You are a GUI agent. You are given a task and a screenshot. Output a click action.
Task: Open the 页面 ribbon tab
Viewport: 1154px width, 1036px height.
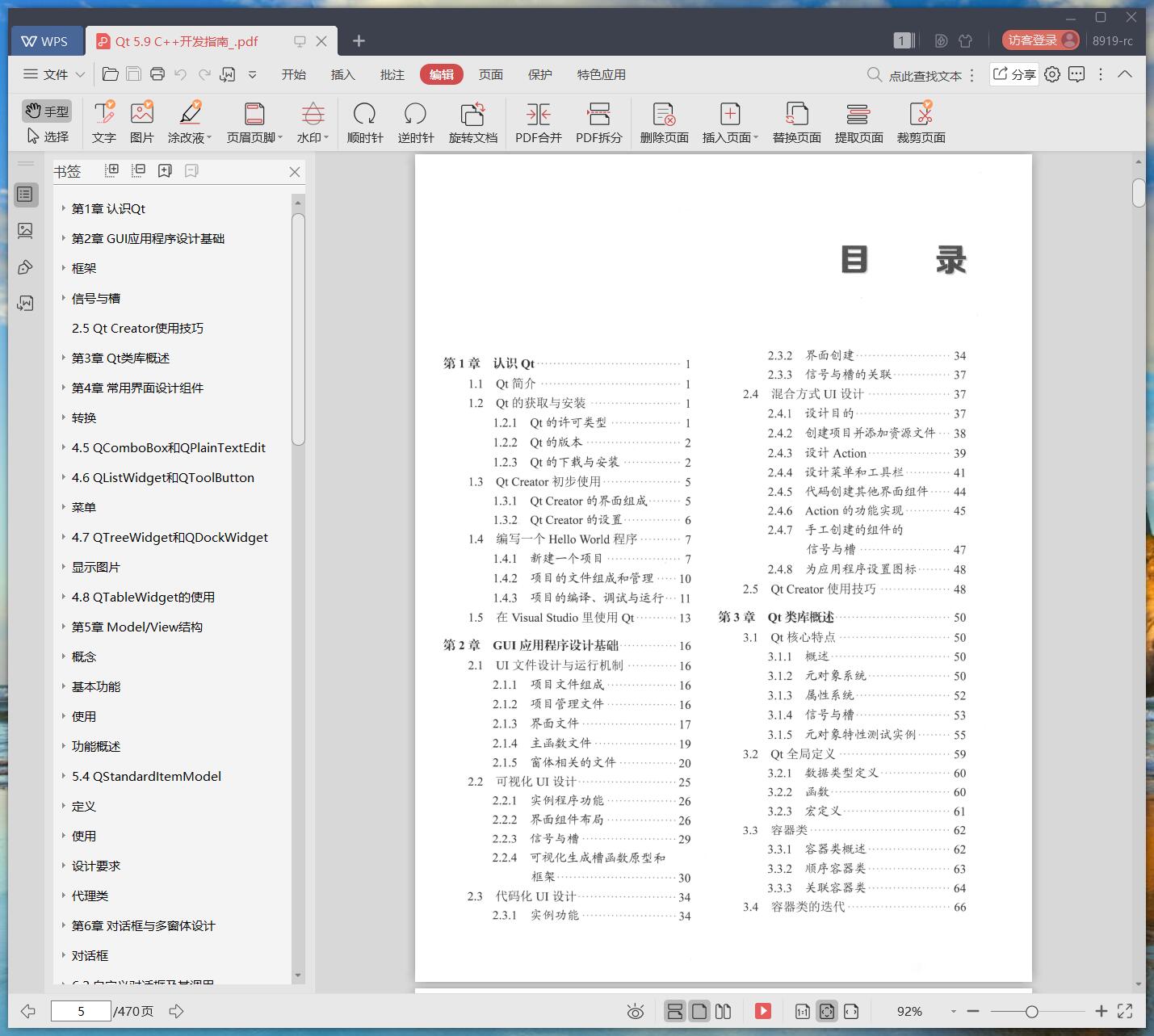click(490, 74)
